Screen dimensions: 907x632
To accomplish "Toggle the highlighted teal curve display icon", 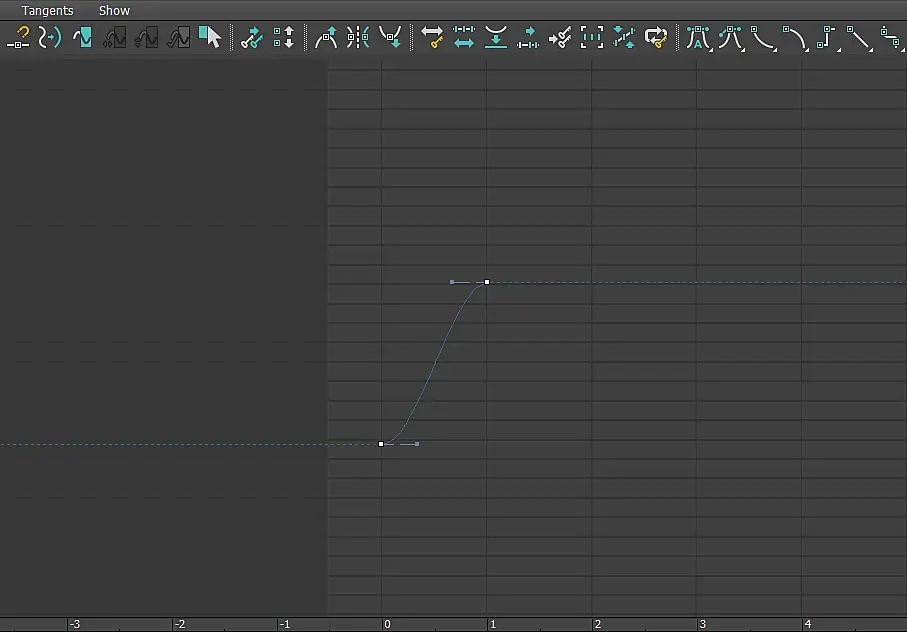I will click(82, 38).
